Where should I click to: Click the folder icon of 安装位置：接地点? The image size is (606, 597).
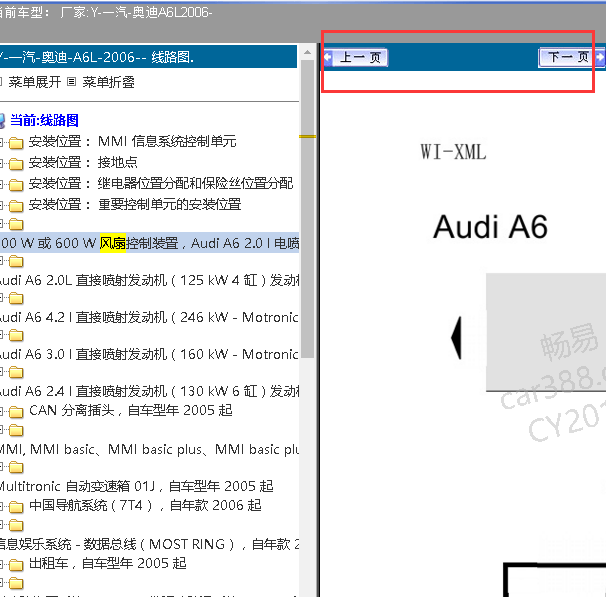16,164
